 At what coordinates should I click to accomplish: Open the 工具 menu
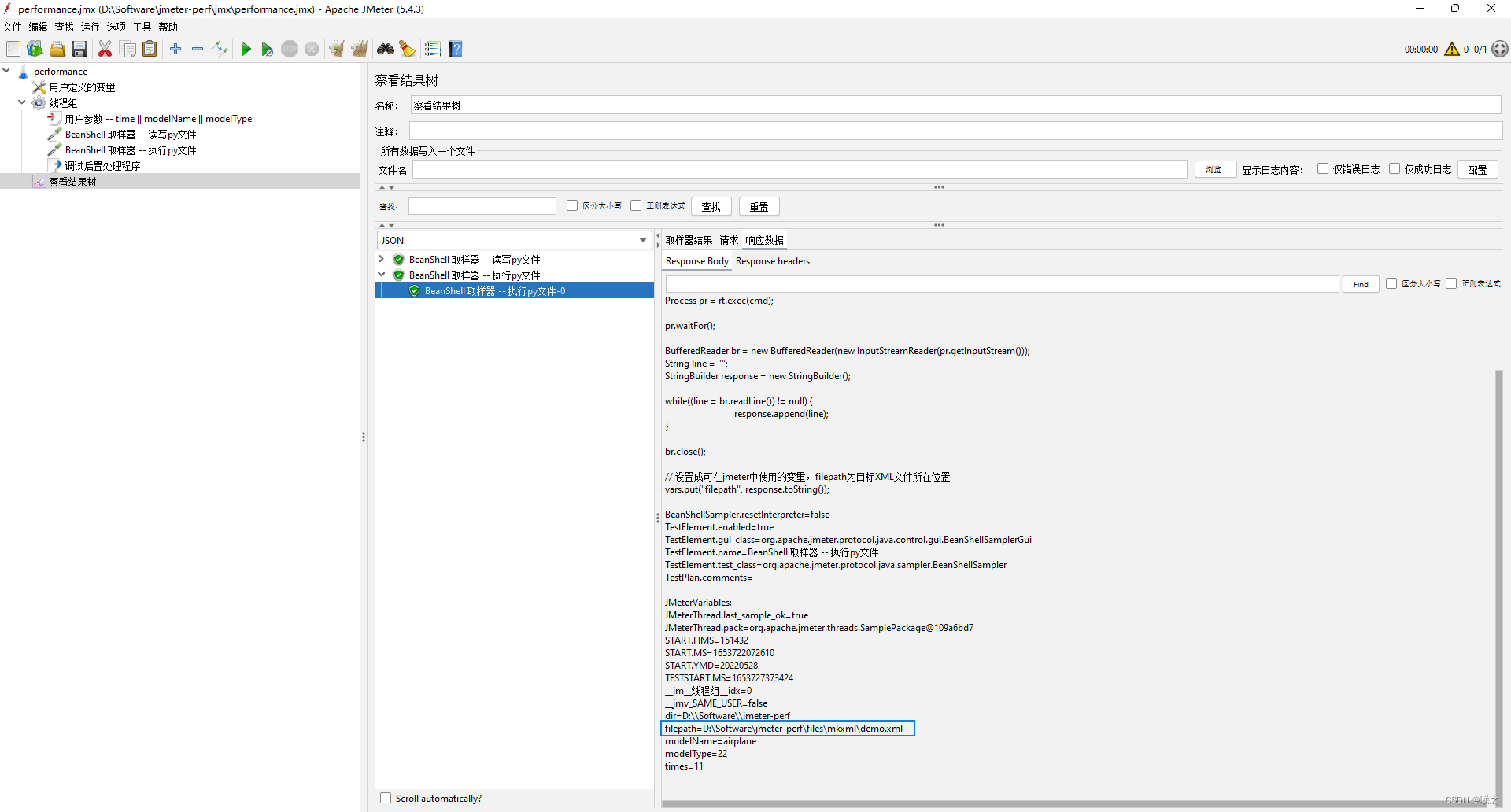tap(142, 27)
